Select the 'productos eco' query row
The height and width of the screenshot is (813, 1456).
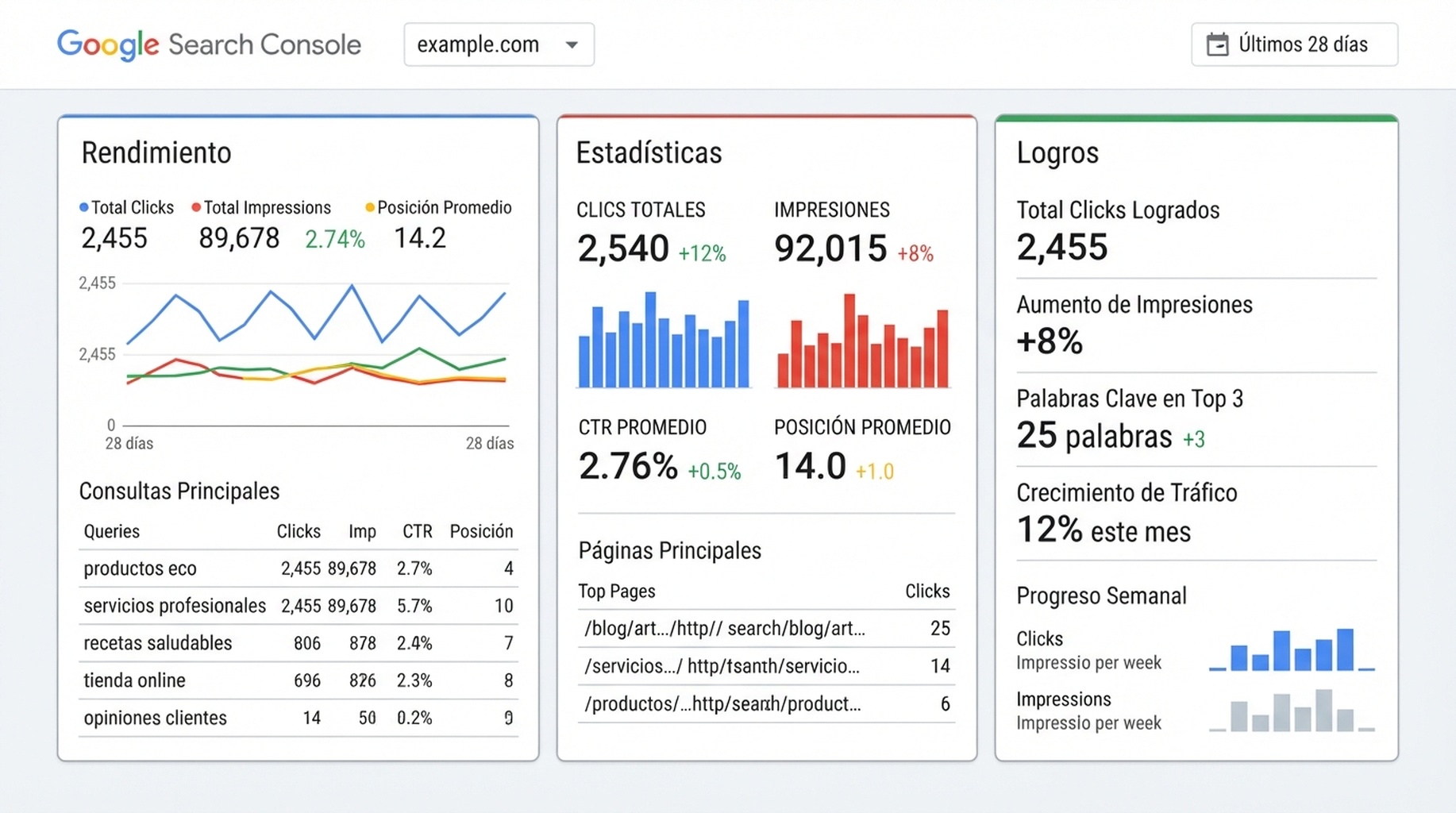click(299, 568)
